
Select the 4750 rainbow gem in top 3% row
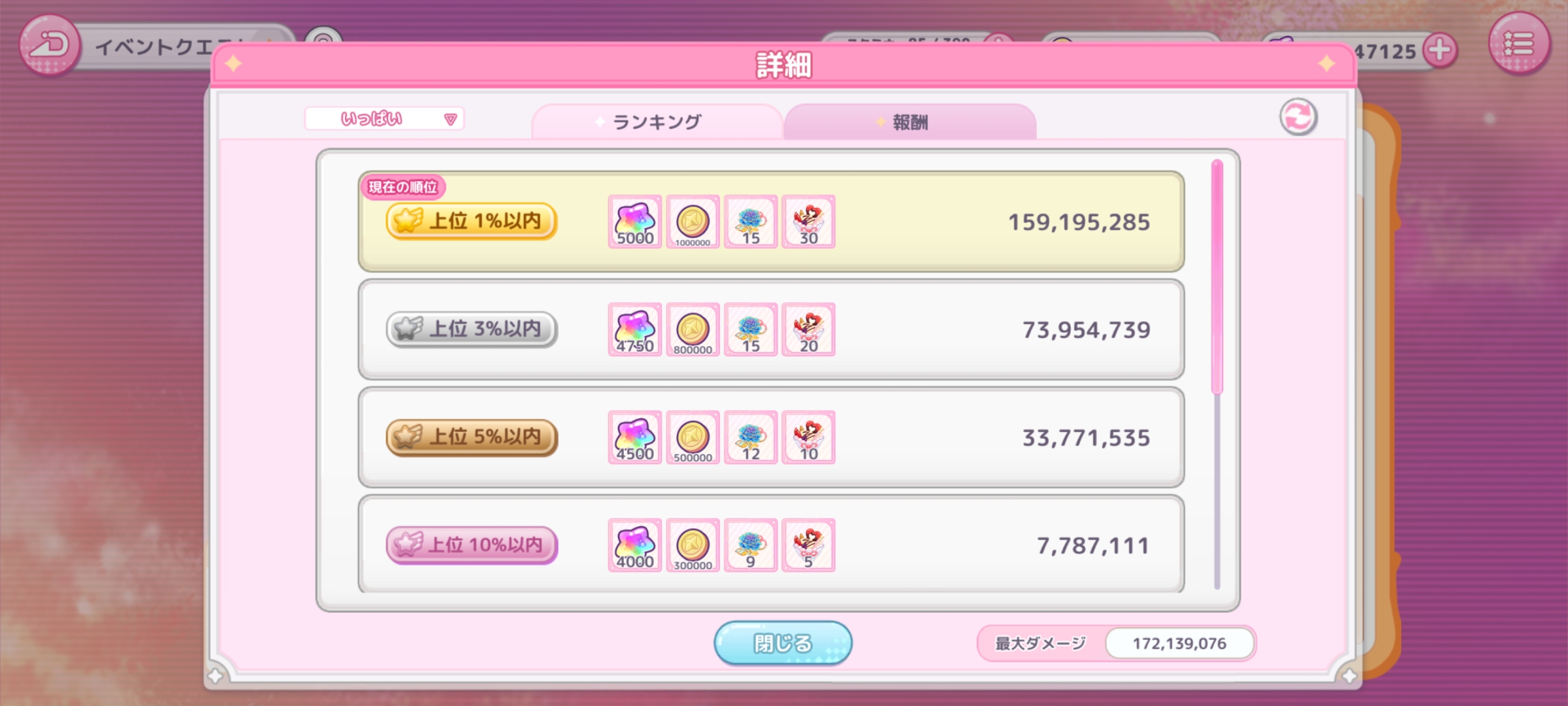(x=635, y=329)
